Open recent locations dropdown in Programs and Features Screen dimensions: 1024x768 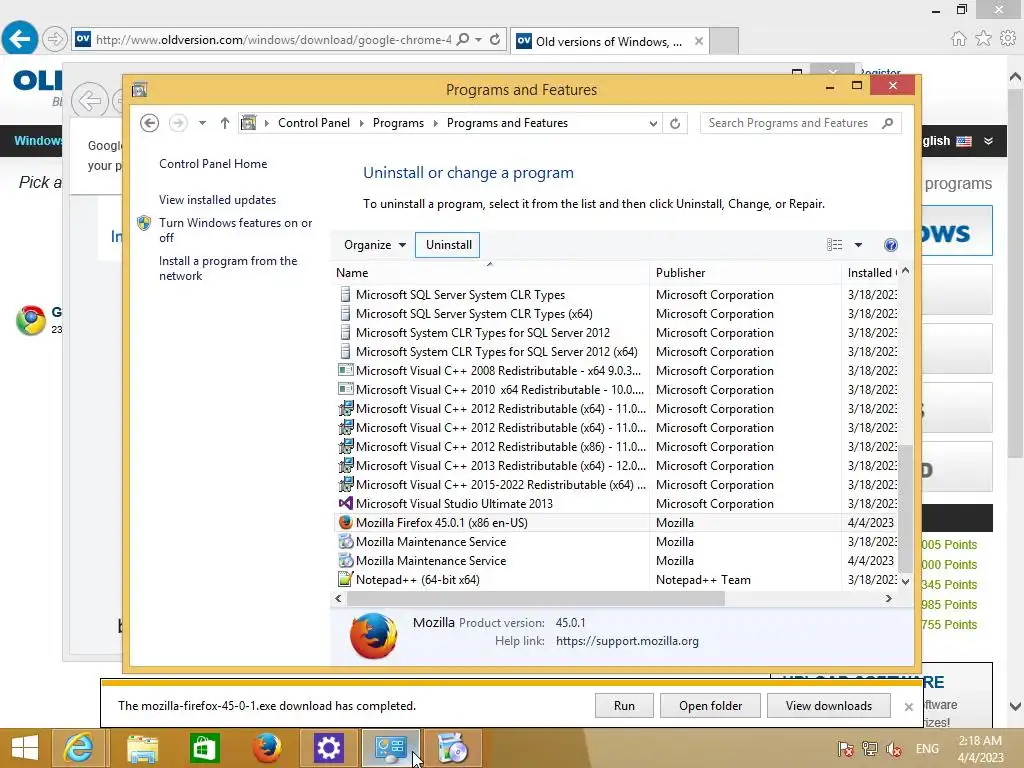202,123
